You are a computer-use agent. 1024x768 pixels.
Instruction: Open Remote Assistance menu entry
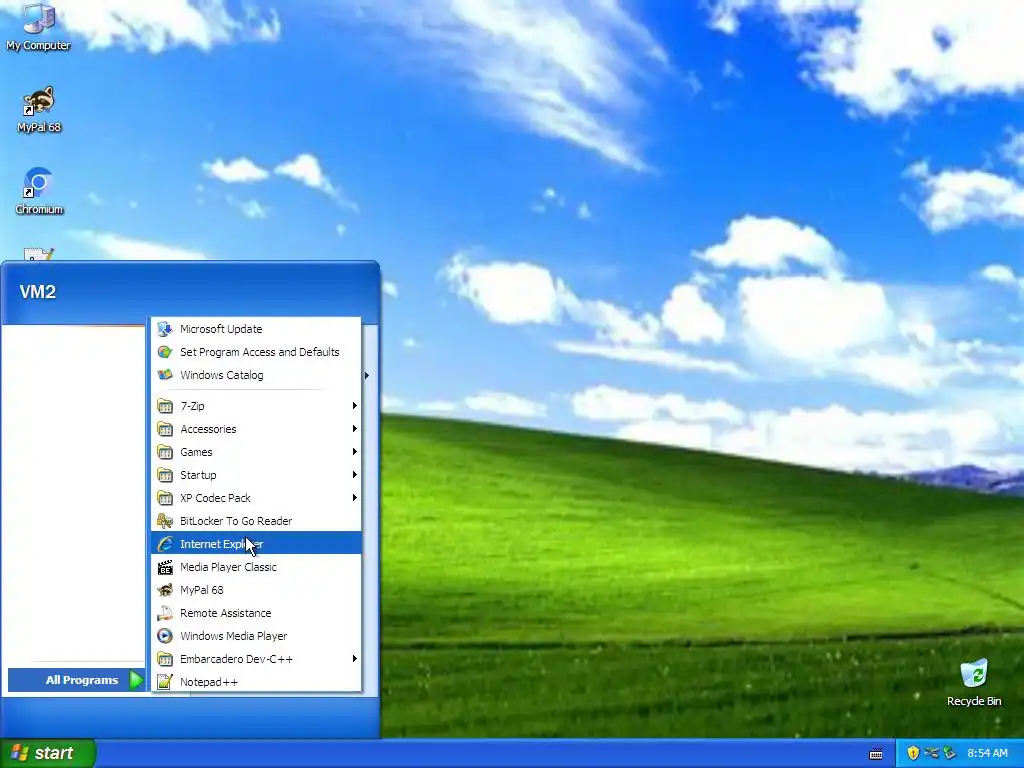(x=256, y=613)
